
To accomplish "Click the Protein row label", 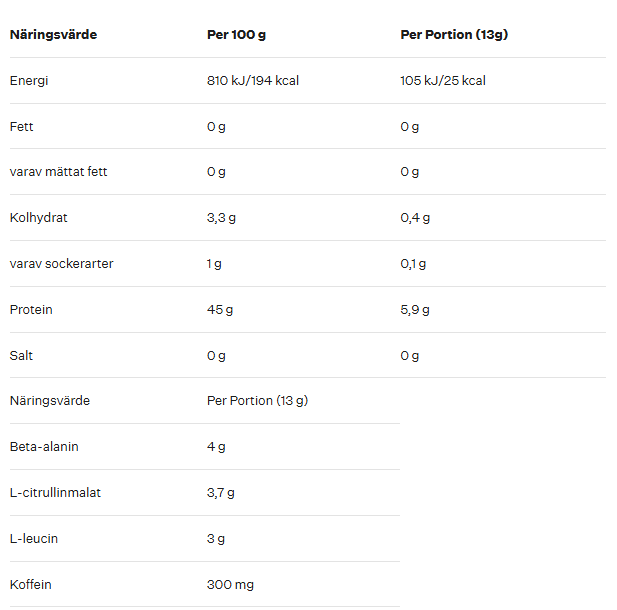I will (31, 310).
